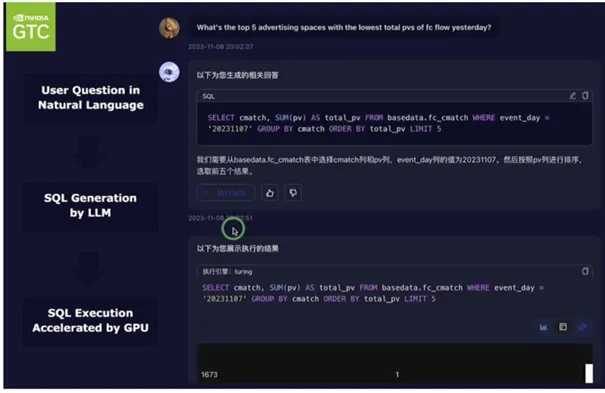Screen dimensions: 605x393
Task: Select the SQL Execution Accelerated by GPU box
Action: point(91,320)
